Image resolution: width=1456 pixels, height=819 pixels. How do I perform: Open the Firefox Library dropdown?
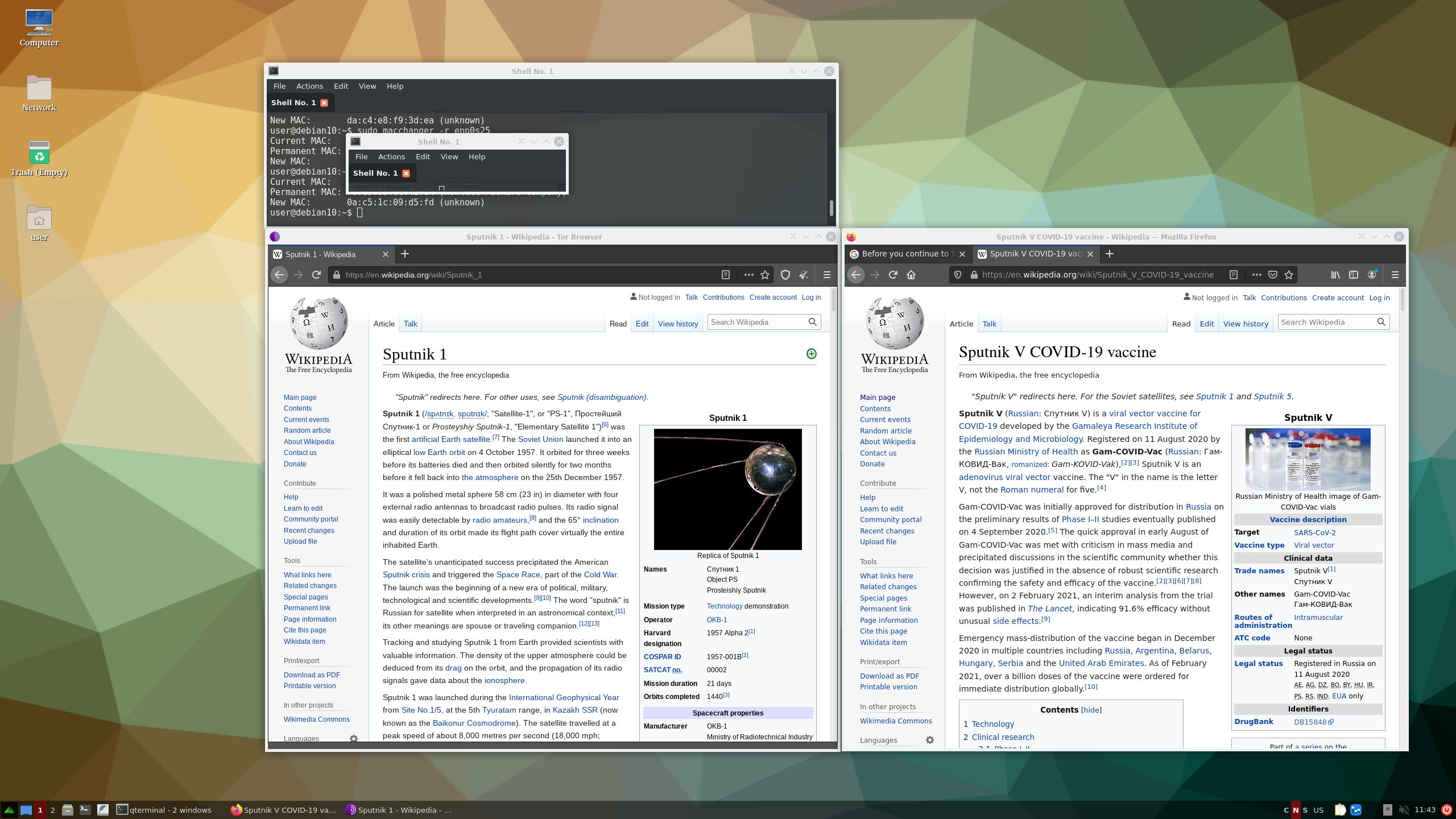1335,275
